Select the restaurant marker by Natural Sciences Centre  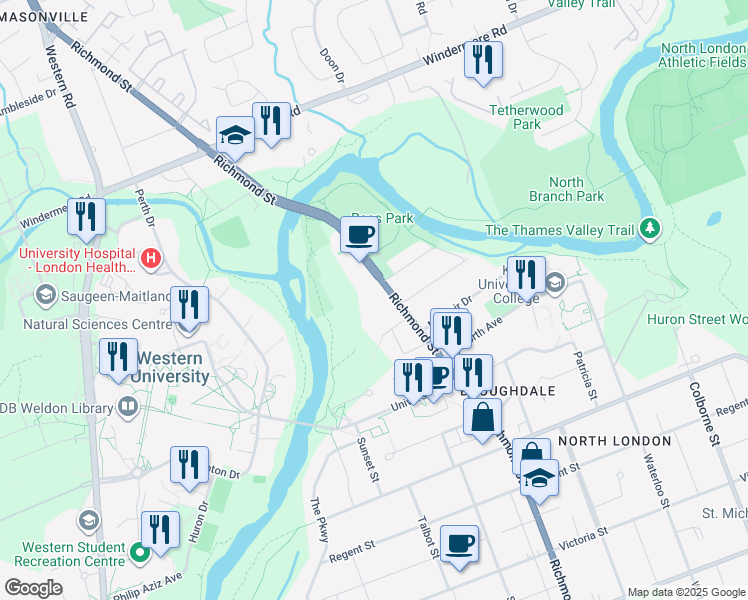(x=189, y=307)
